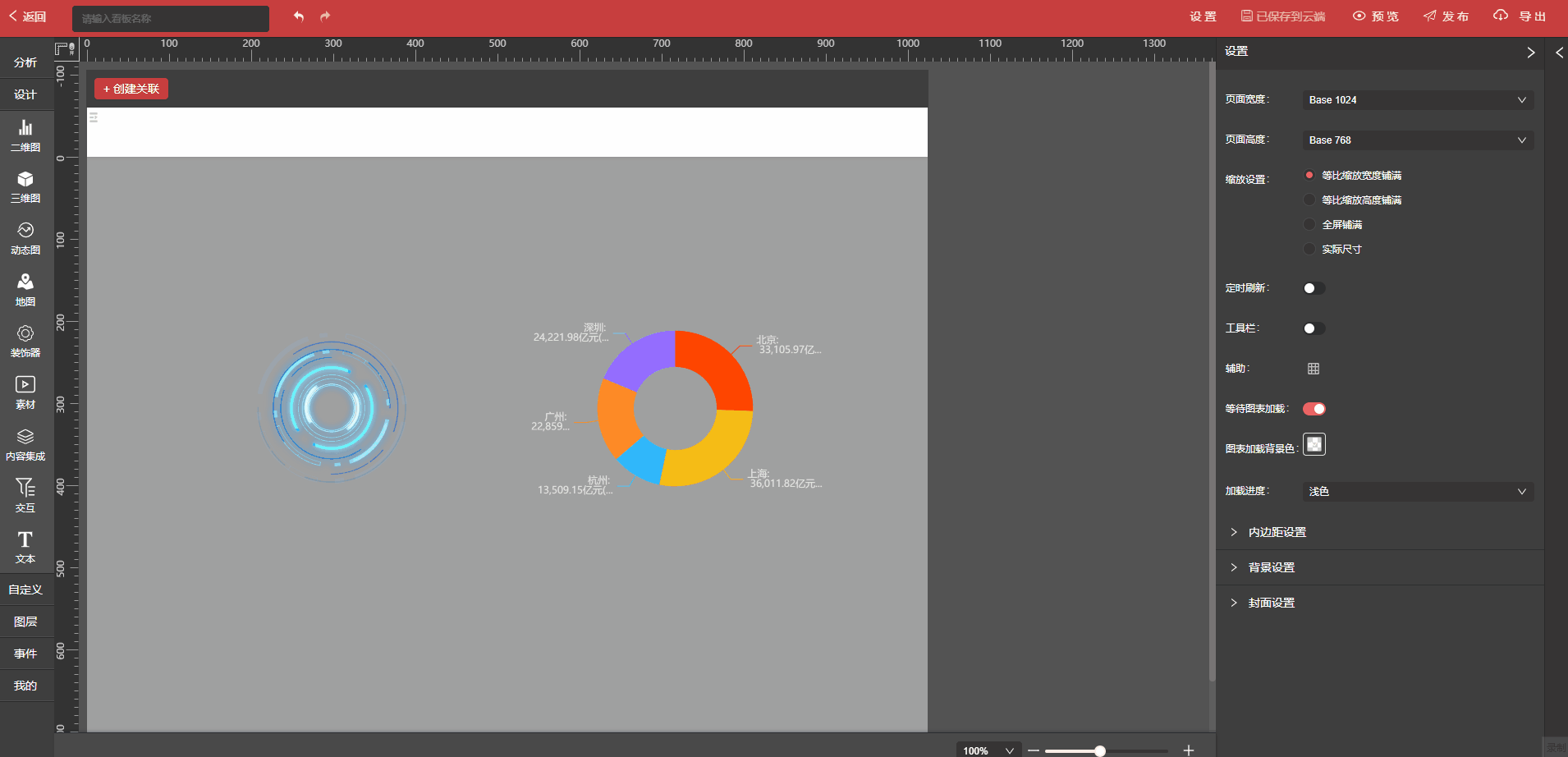Open the 页面宽度 Base 1024 dropdown
This screenshot has height=757, width=1568.
point(1417,100)
